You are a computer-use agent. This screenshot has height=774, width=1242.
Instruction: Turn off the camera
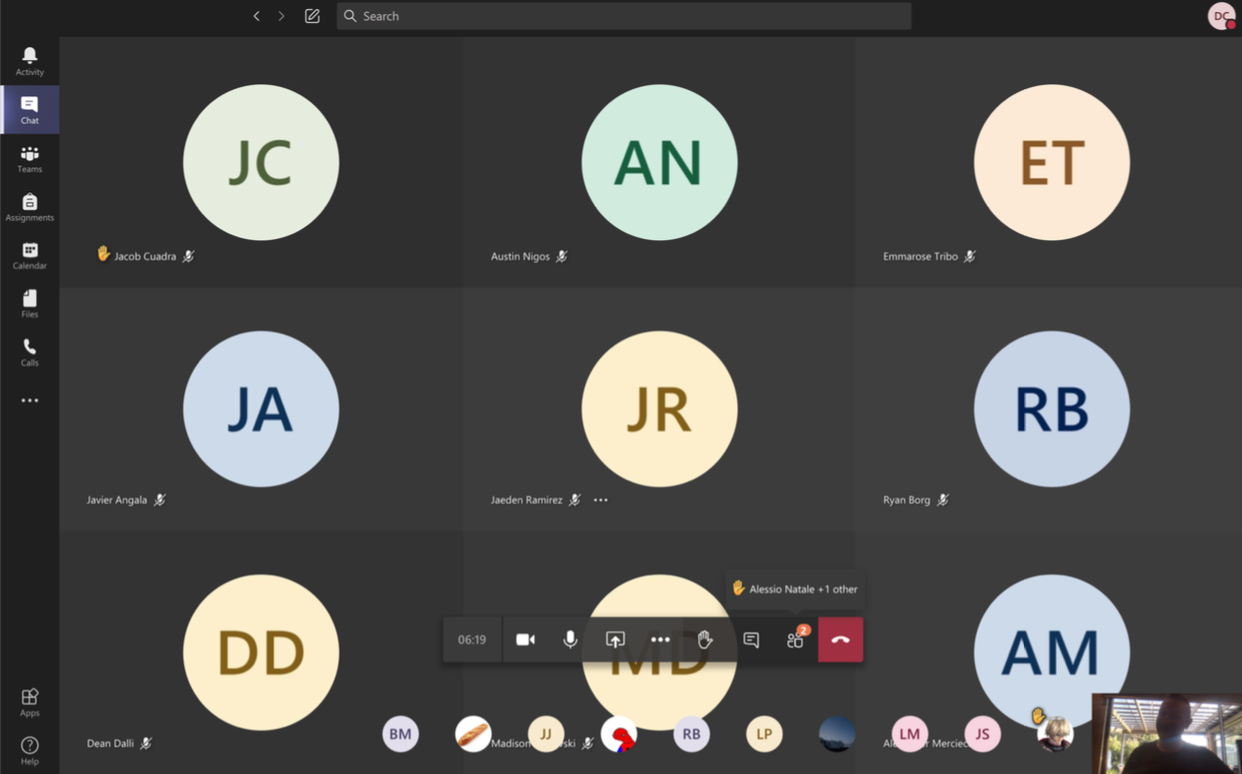pyautogui.click(x=525, y=640)
